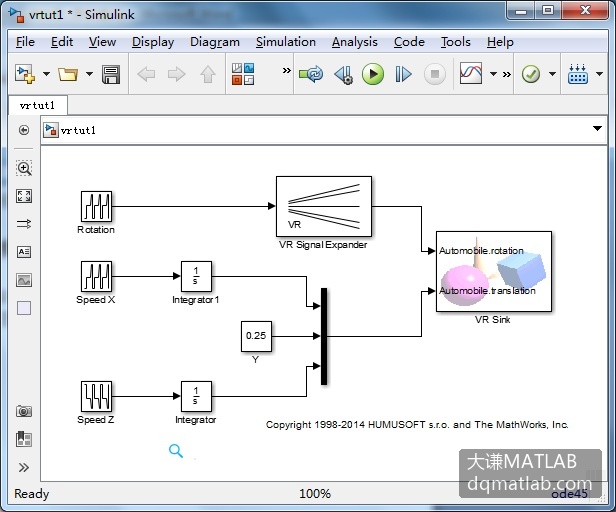Select the Zoom In palette tool

click(x=24, y=168)
